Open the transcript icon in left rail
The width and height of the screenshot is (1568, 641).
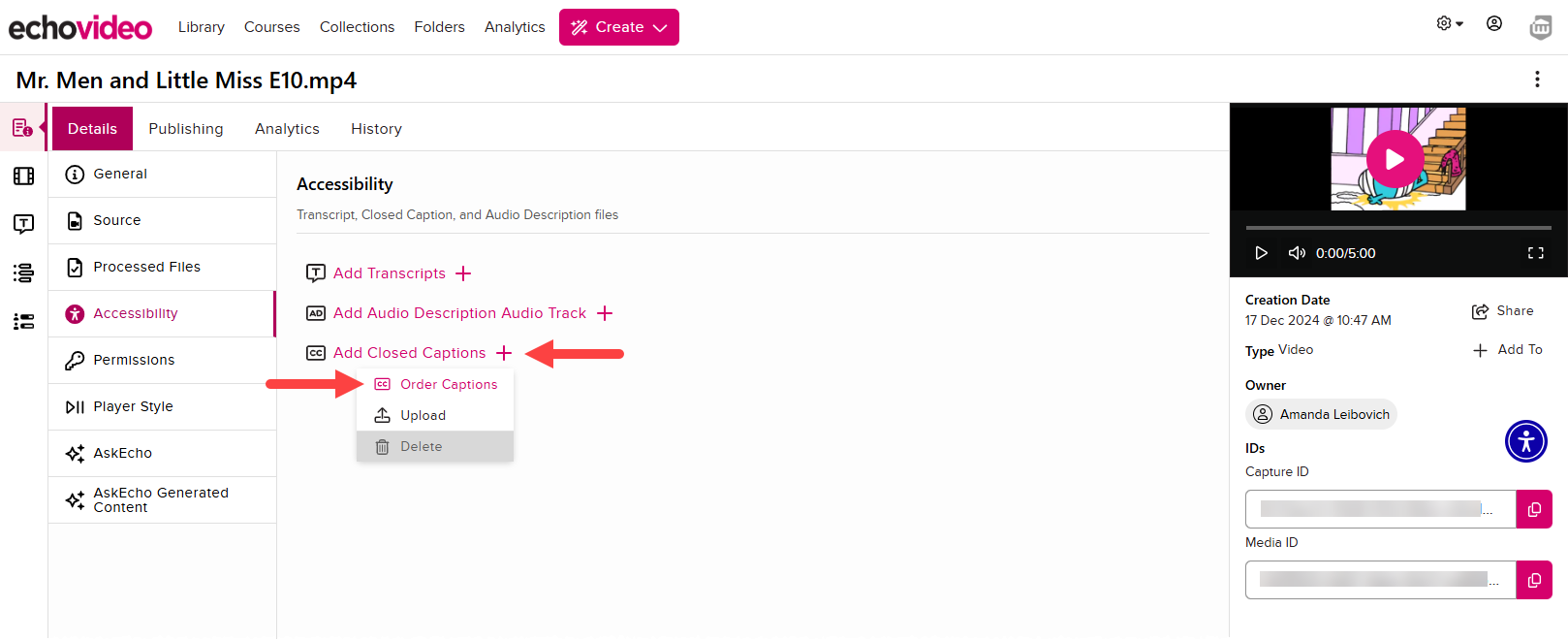(x=23, y=224)
